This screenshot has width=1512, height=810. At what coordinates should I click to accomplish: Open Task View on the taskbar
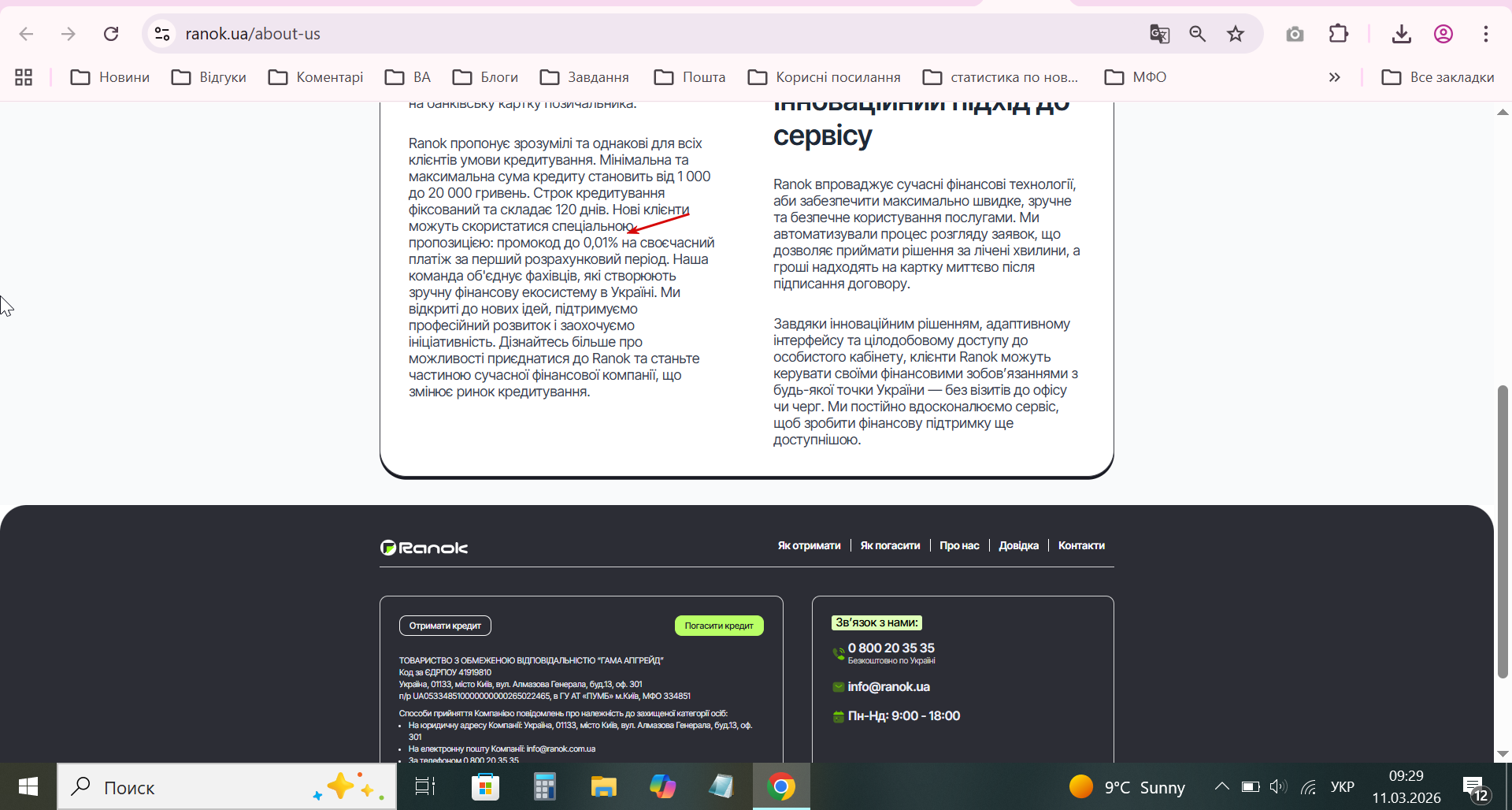425,786
